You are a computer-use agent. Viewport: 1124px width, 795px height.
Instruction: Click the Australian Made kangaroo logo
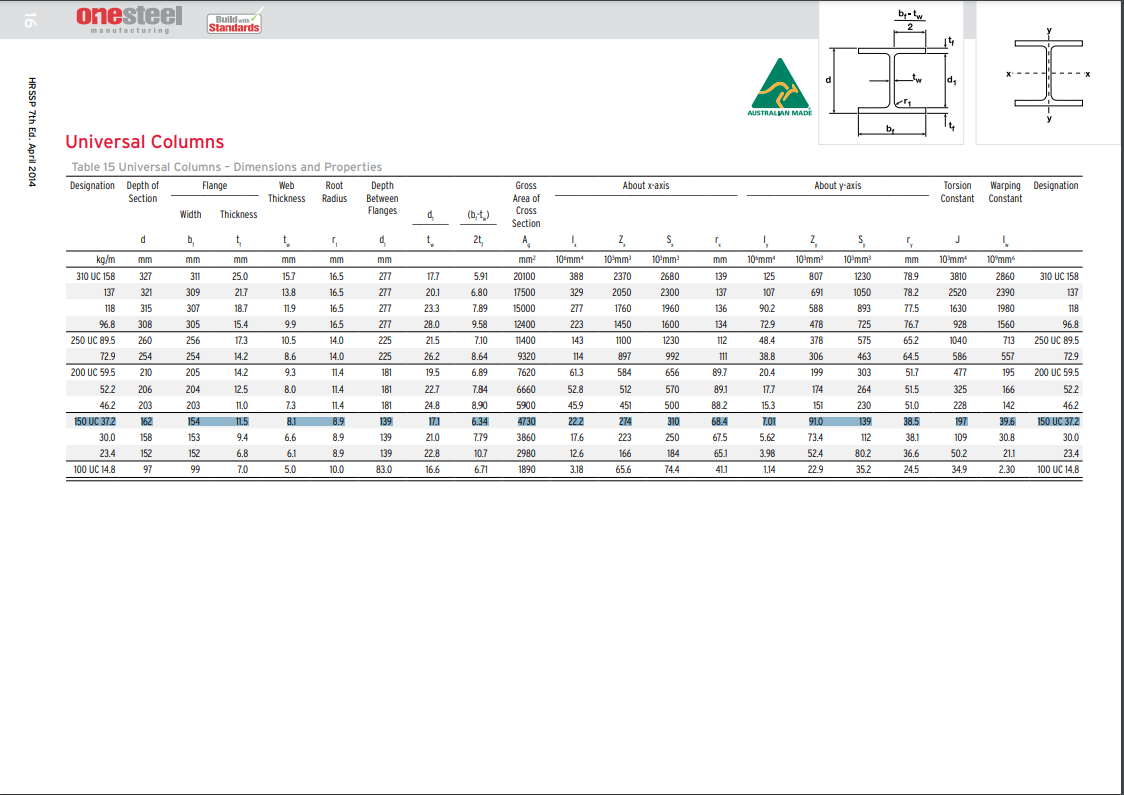[x=779, y=87]
